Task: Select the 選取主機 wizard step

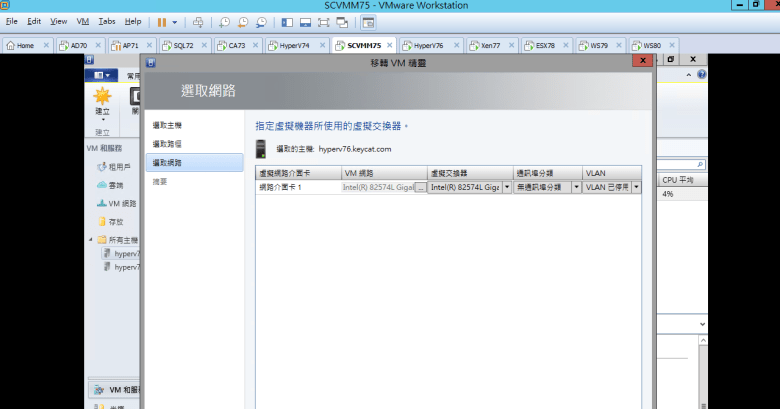Action: point(168,125)
